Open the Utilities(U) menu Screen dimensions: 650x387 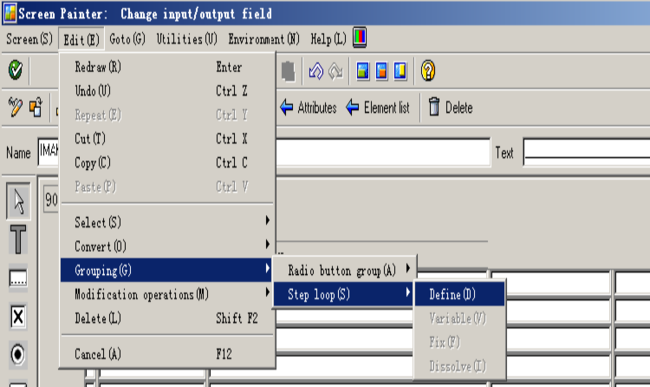(187, 39)
